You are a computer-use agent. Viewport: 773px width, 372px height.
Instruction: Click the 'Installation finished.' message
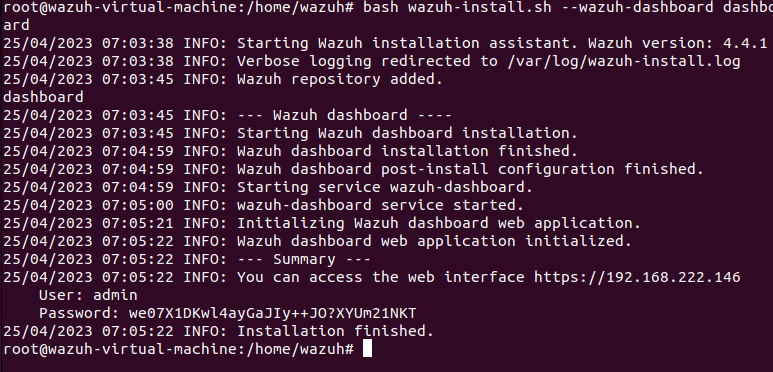click(x=335, y=331)
